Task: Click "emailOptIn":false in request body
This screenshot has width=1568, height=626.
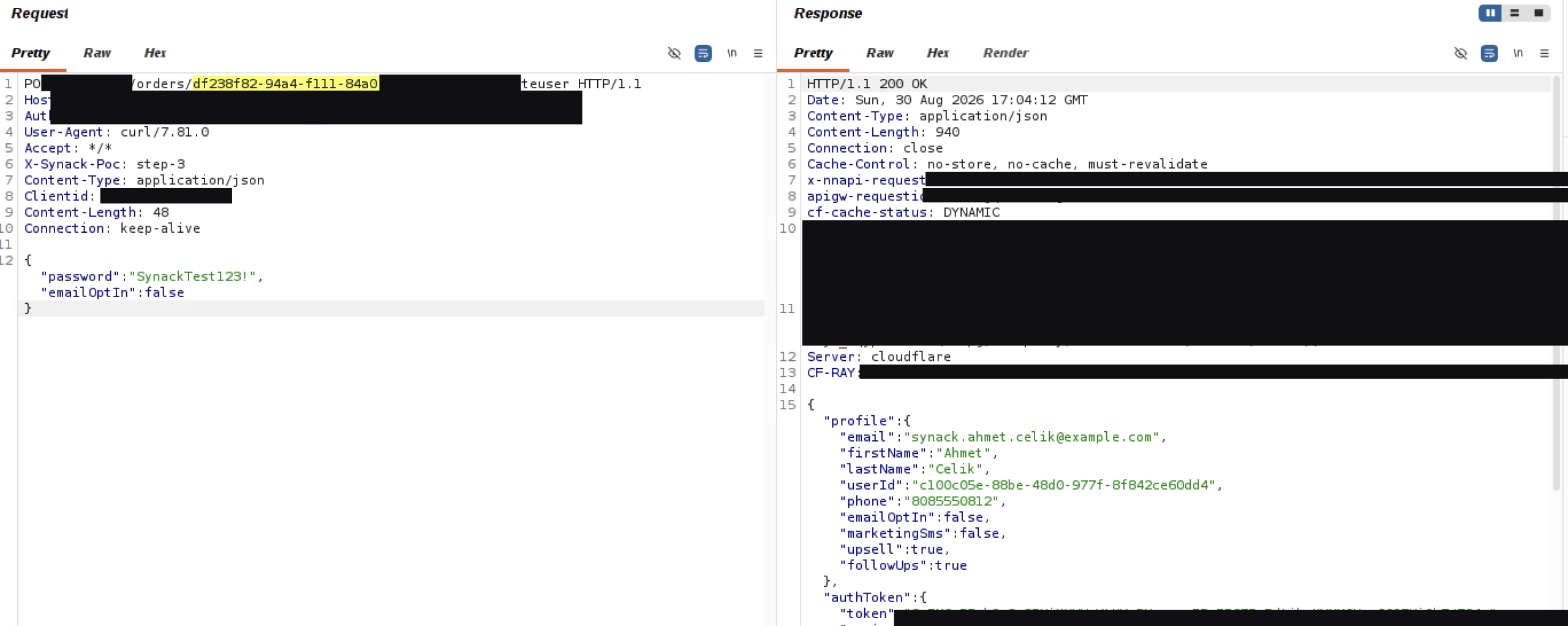Action: 113,292
